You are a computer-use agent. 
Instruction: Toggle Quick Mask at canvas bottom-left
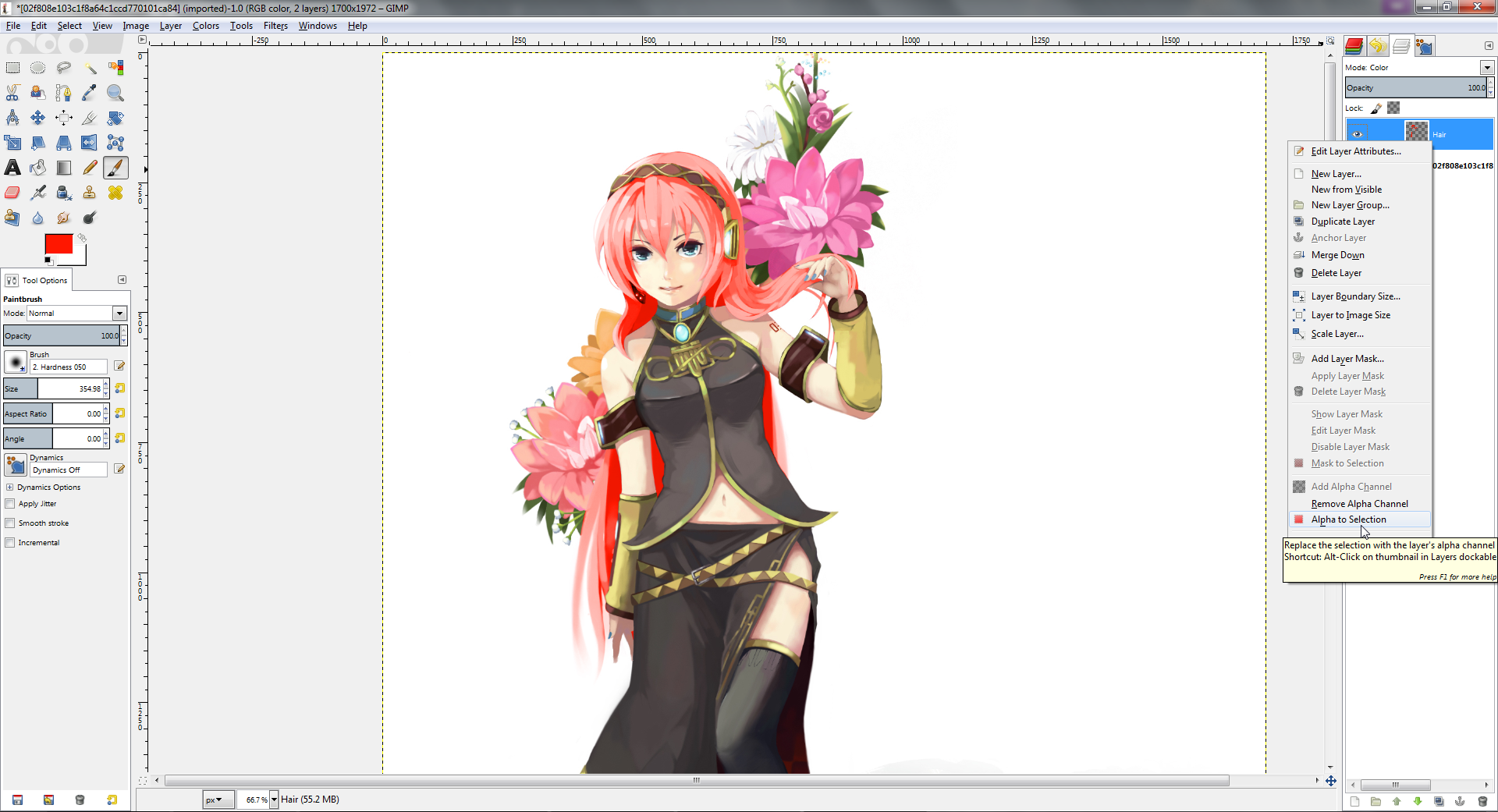pos(143,780)
